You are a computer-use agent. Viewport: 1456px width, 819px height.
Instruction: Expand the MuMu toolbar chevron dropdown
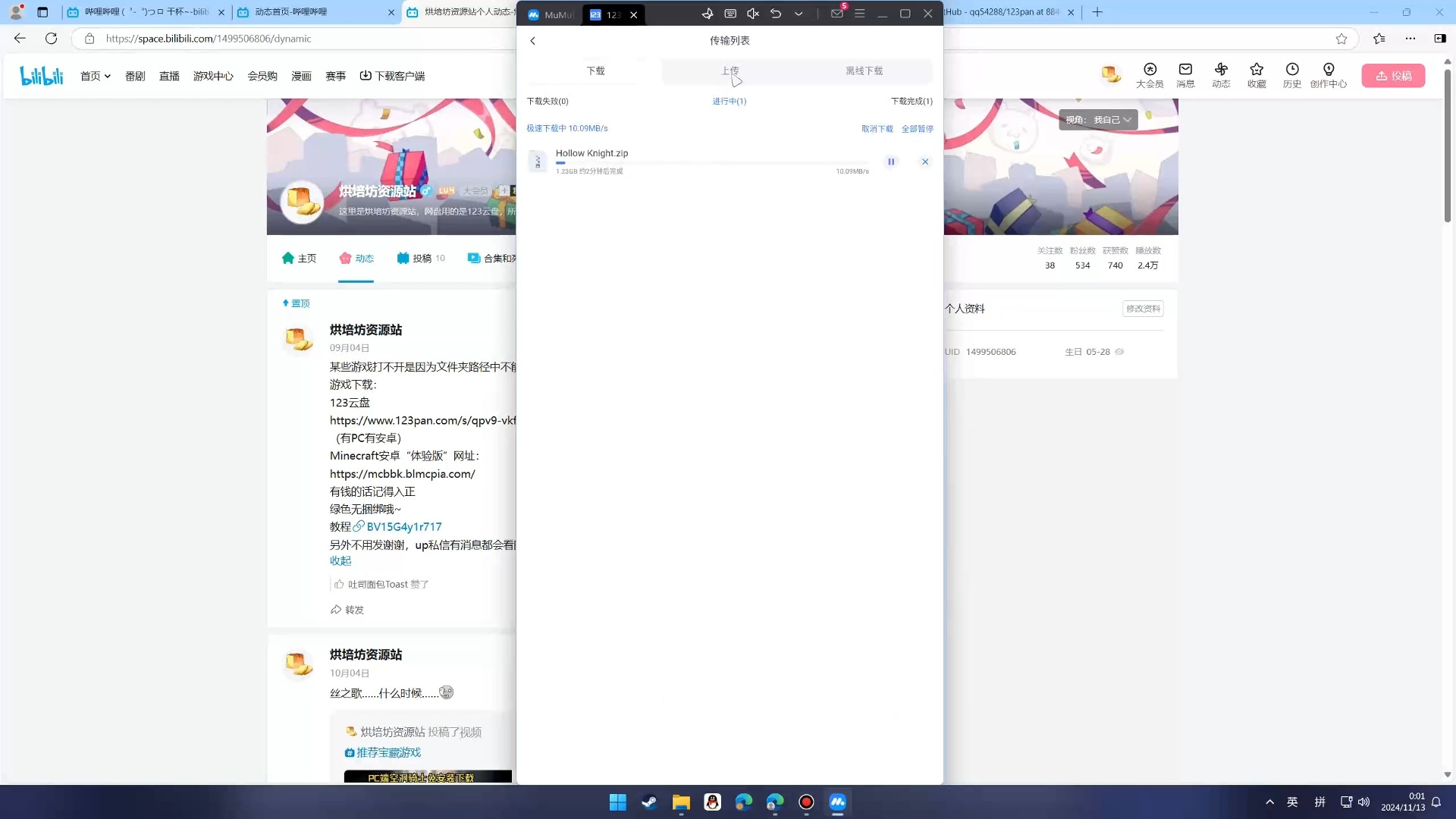pos(799,14)
